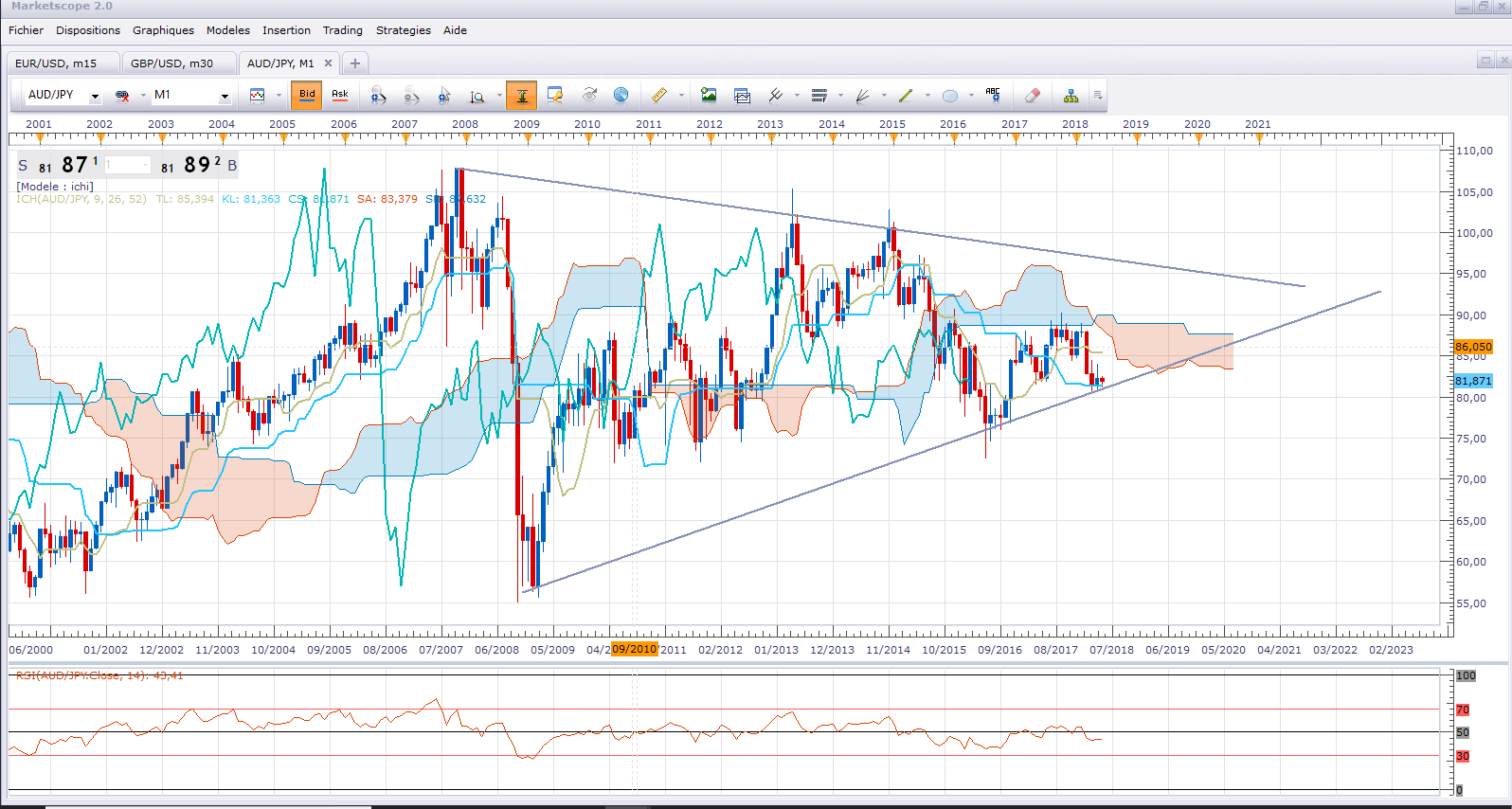Click the ICH(AUD/JPY, 9, 26, 52) indicator label
This screenshot has width=1512, height=809.
click(81, 199)
